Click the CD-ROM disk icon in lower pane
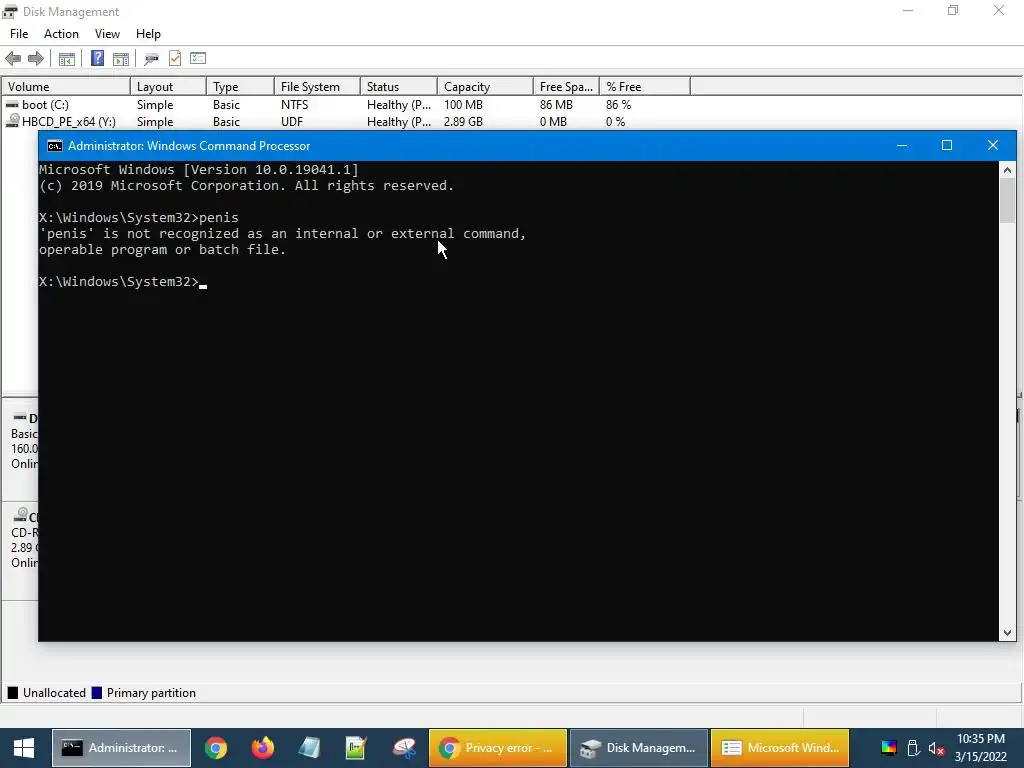 20,515
